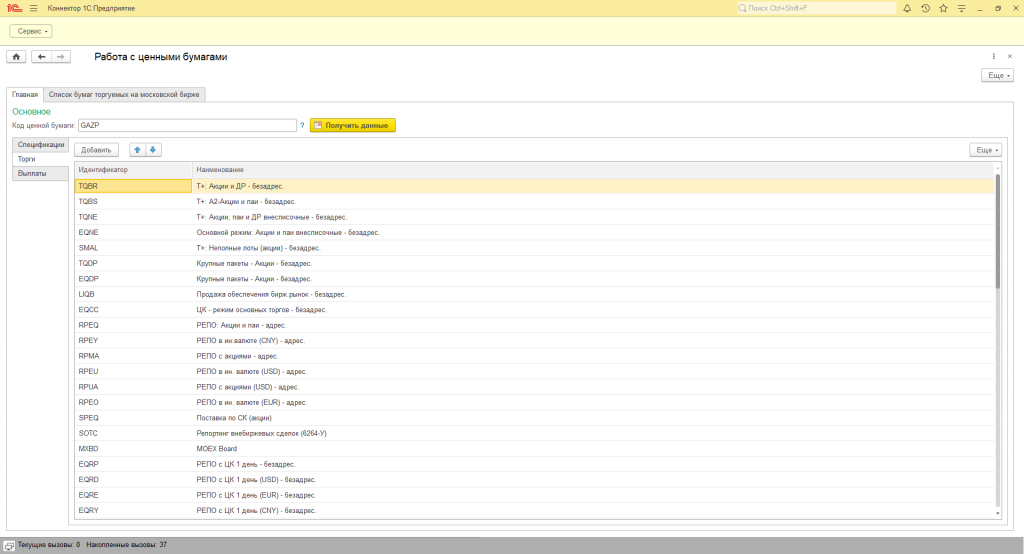Click 'Текущие вызовы: 0' in status bar

click(49, 545)
